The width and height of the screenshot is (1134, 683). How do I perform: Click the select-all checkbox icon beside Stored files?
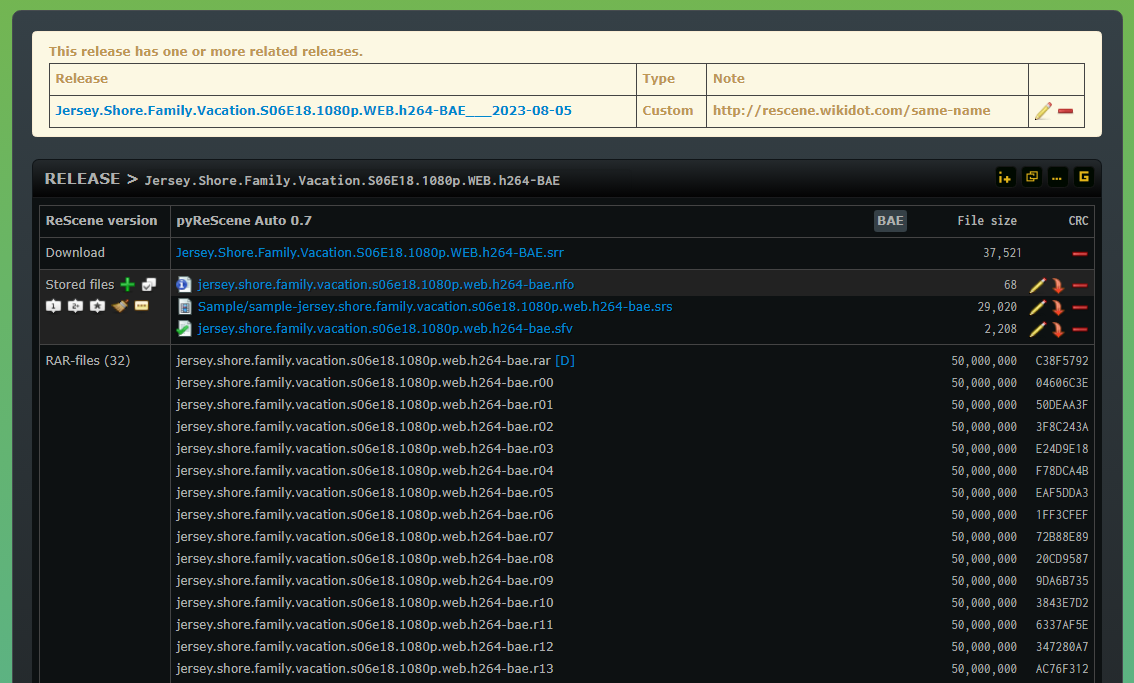pyautogui.click(x=147, y=284)
